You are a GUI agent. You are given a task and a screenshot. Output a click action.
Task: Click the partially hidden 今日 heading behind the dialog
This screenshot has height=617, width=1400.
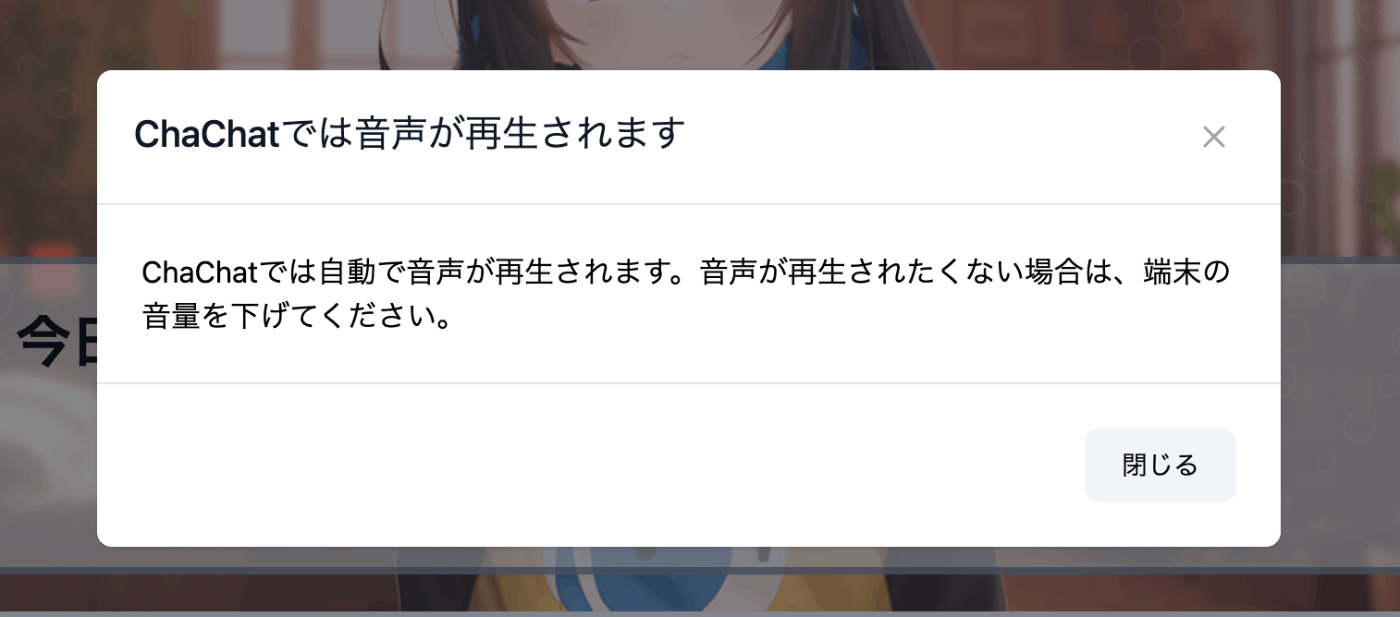[57, 340]
